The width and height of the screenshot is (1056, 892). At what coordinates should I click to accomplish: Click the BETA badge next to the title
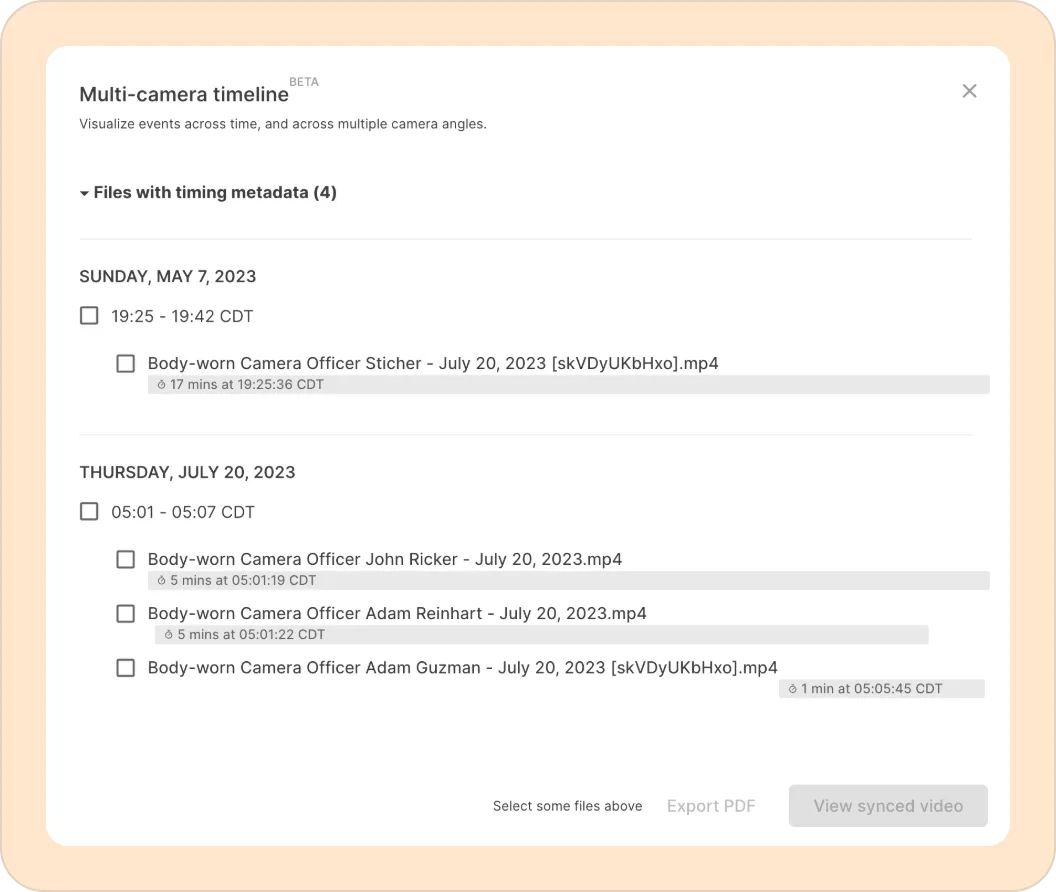304,82
